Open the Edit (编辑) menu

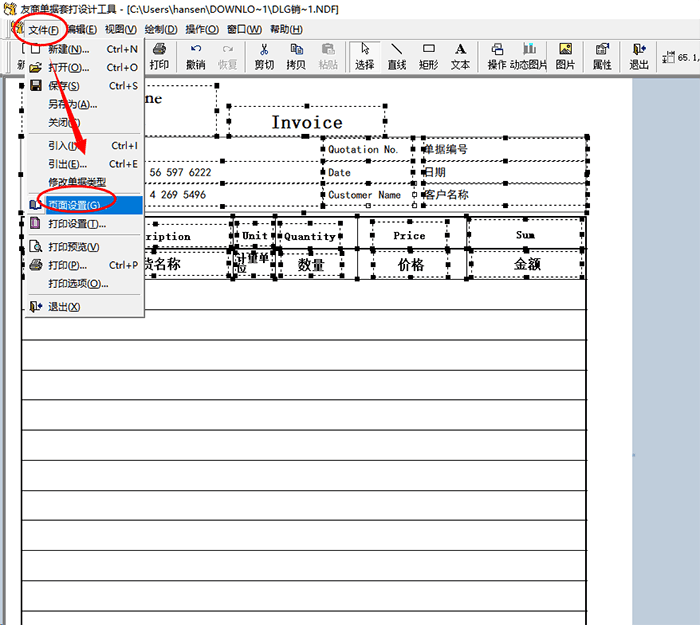point(82,29)
